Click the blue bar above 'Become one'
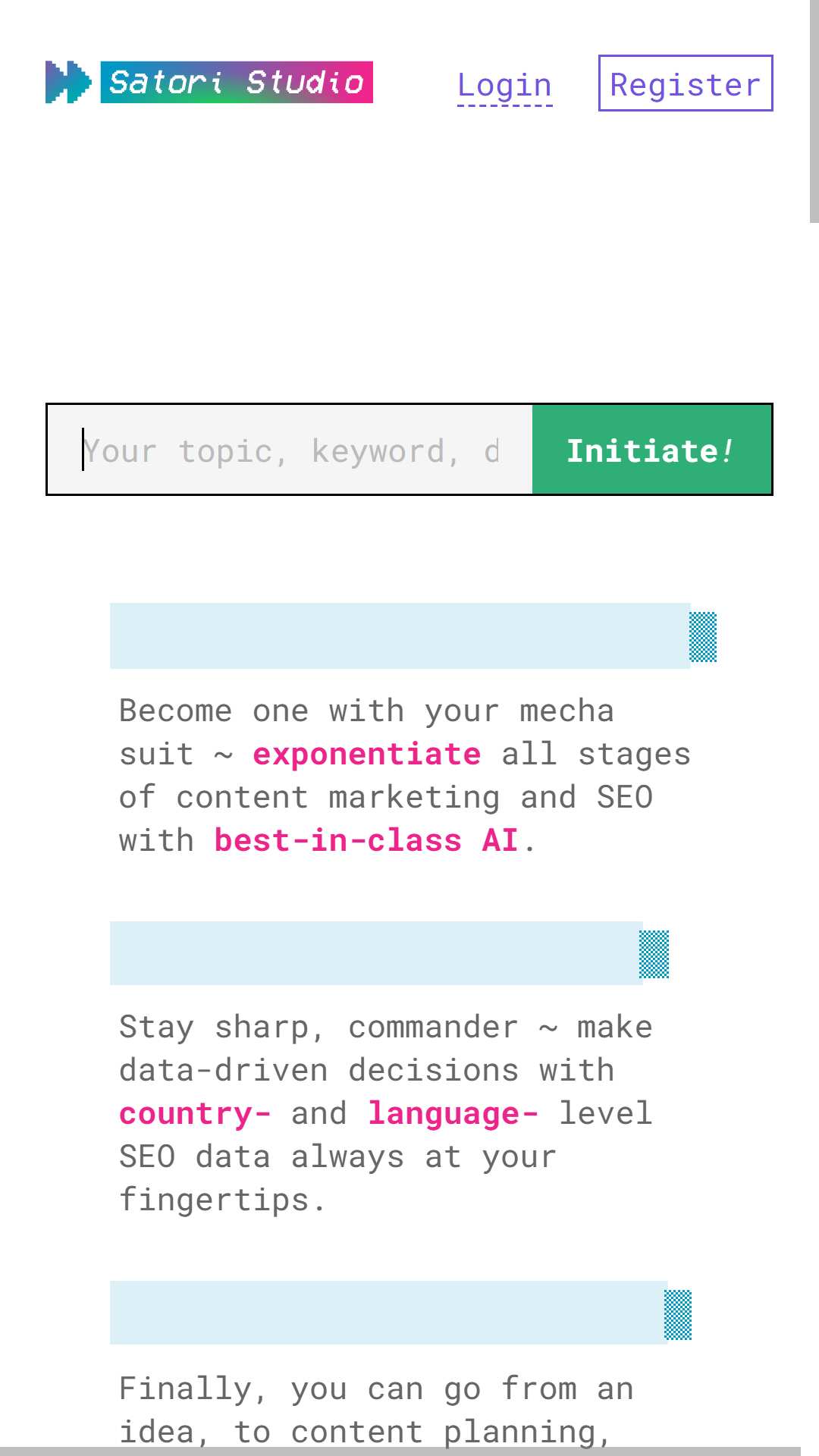Viewport: 819px width, 1456px height. (400, 636)
